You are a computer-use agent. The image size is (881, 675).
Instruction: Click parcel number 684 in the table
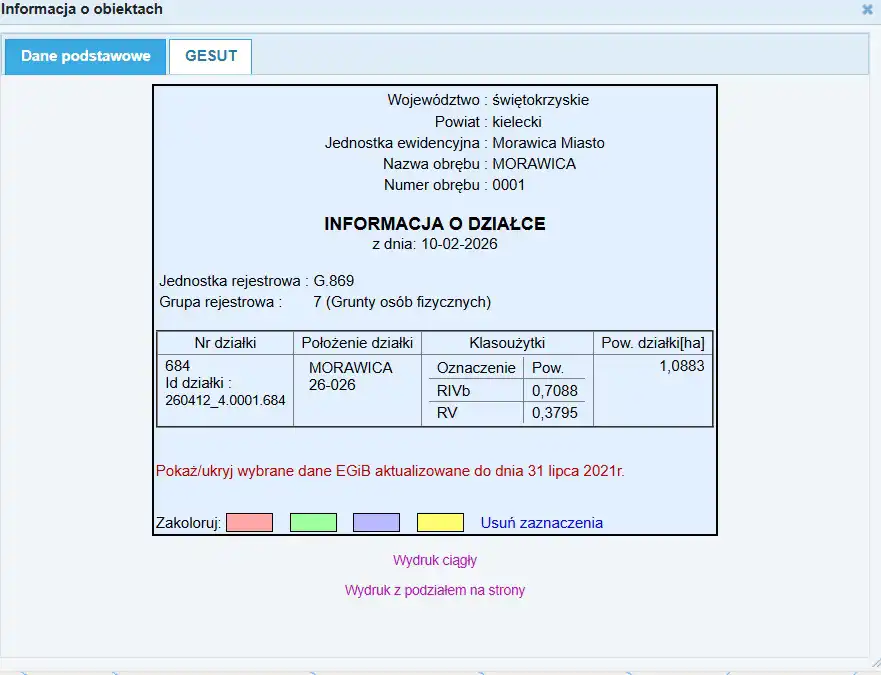[x=178, y=366]
